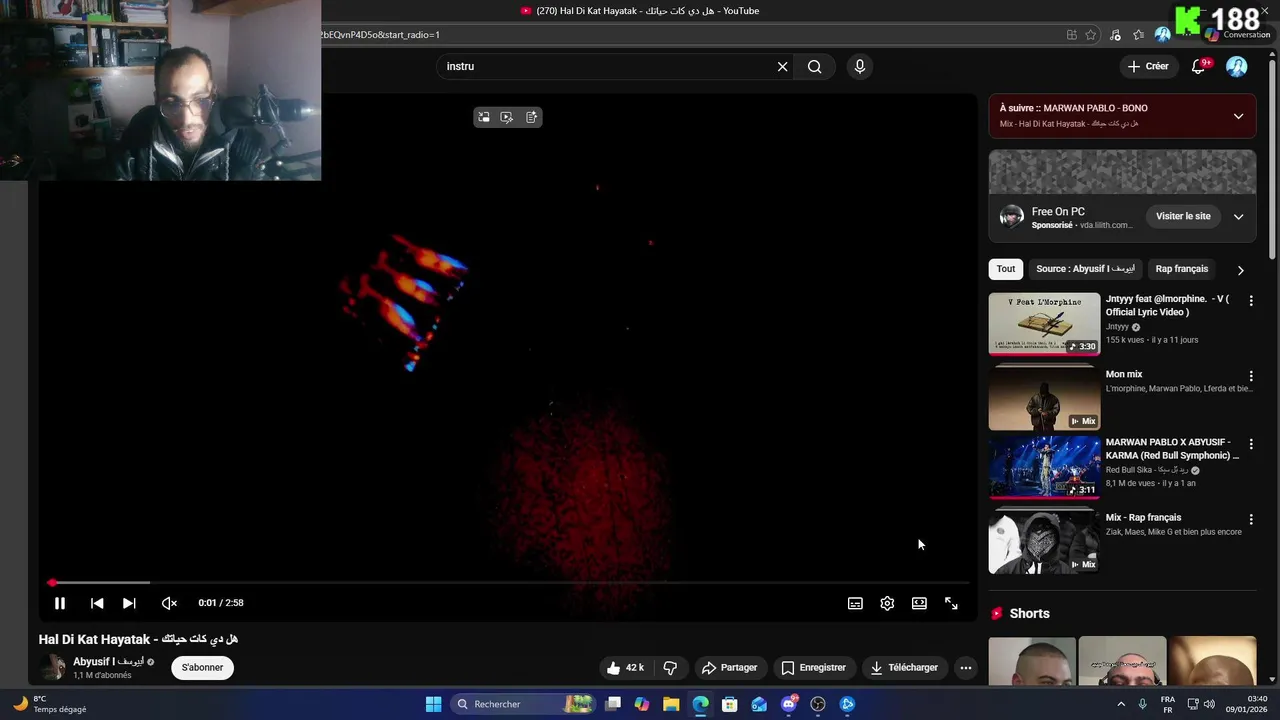Open the weather widget showing 8°C
This screenshot has width=1280, height=720.
click(x=50, y=704)
